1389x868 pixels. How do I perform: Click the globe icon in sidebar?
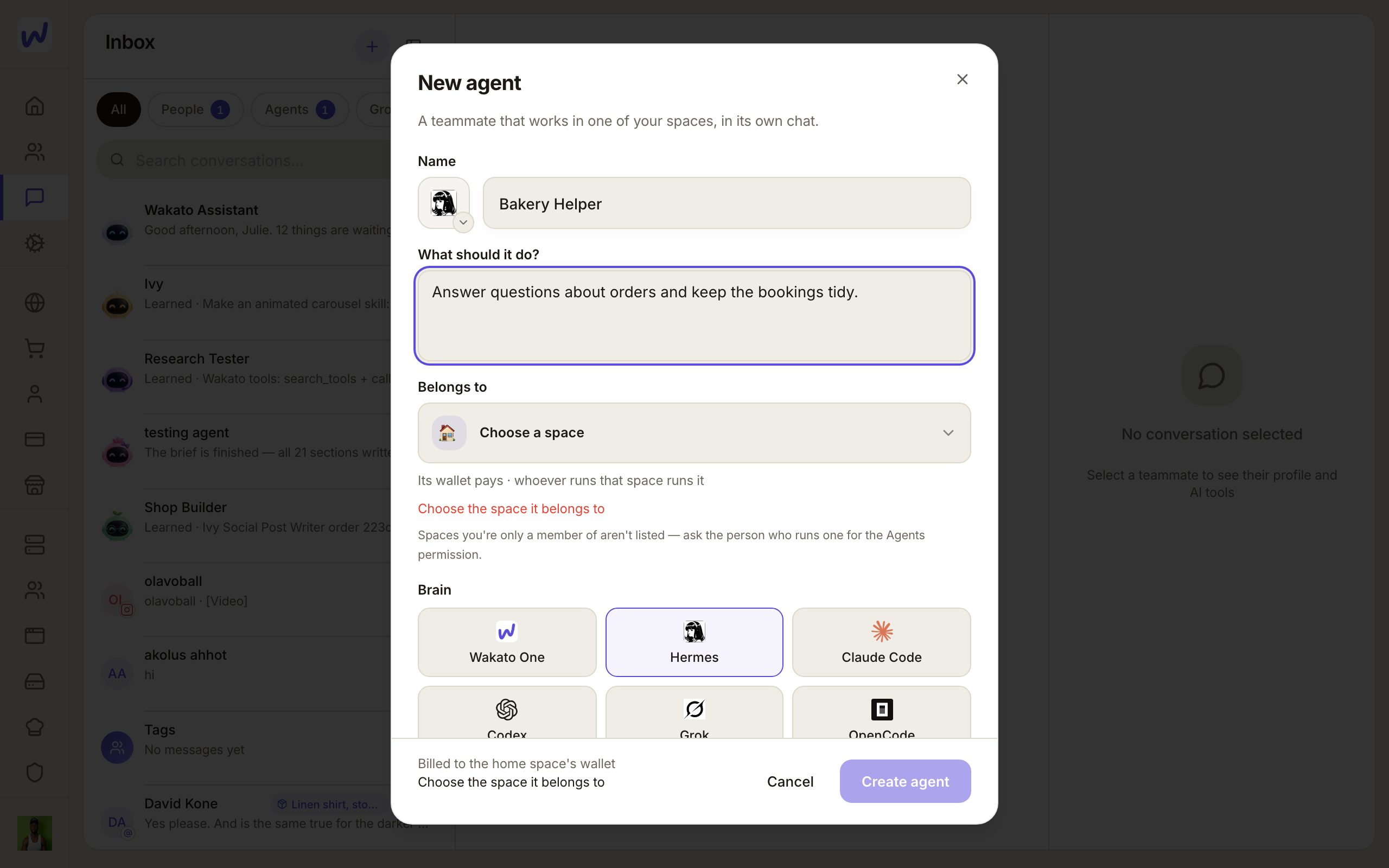point(34,303)
